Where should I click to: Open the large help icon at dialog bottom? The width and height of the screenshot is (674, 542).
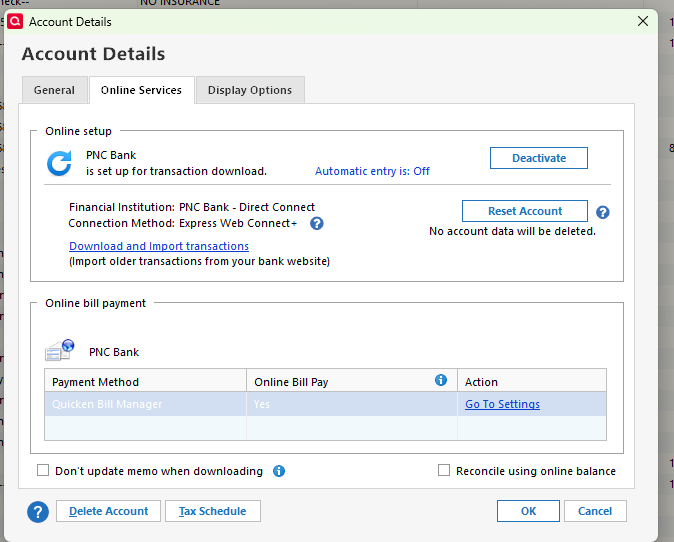38,512
